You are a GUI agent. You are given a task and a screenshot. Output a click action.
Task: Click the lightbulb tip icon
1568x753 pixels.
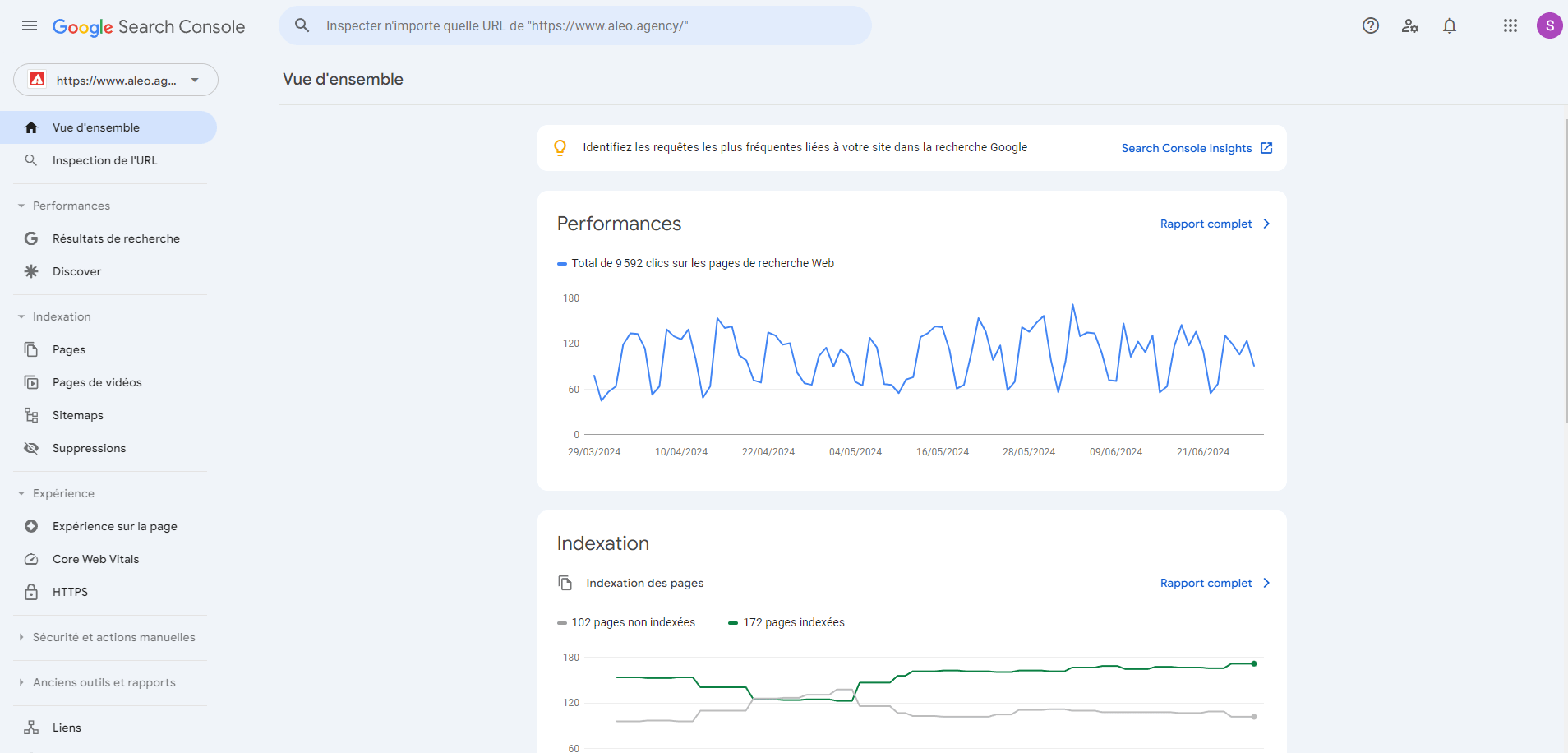(x=560, y=148)
